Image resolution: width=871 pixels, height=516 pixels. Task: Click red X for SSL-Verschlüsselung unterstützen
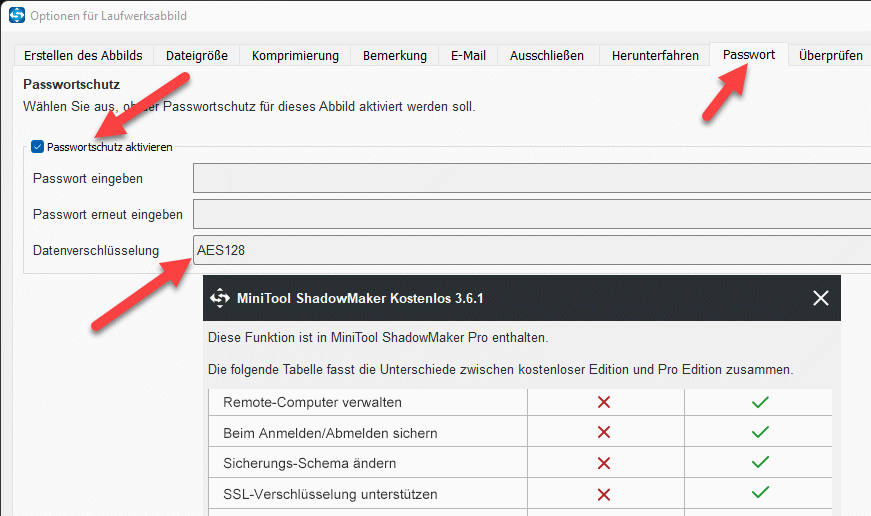click(604, 494)
